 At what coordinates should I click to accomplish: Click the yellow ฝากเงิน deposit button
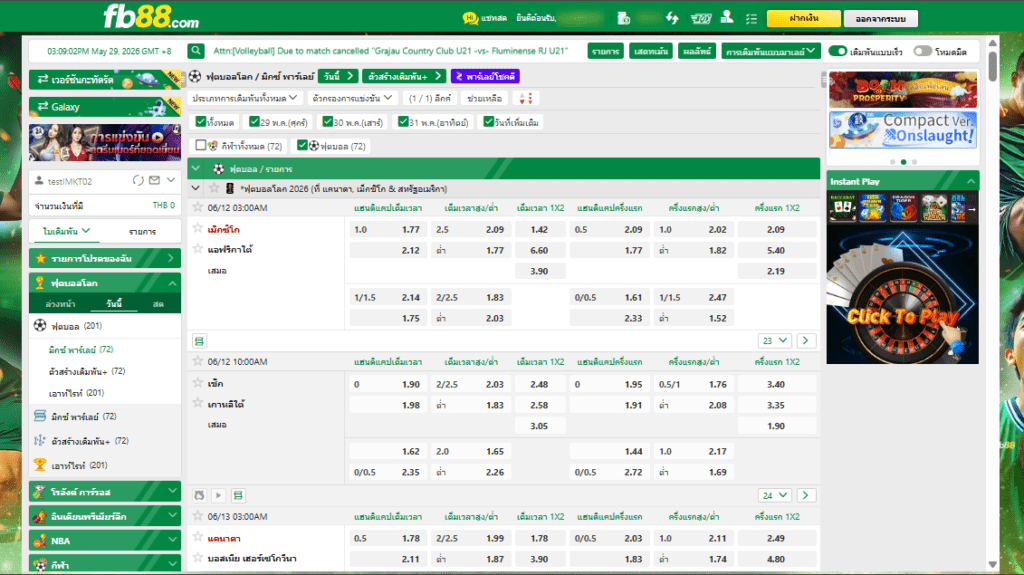803,18
